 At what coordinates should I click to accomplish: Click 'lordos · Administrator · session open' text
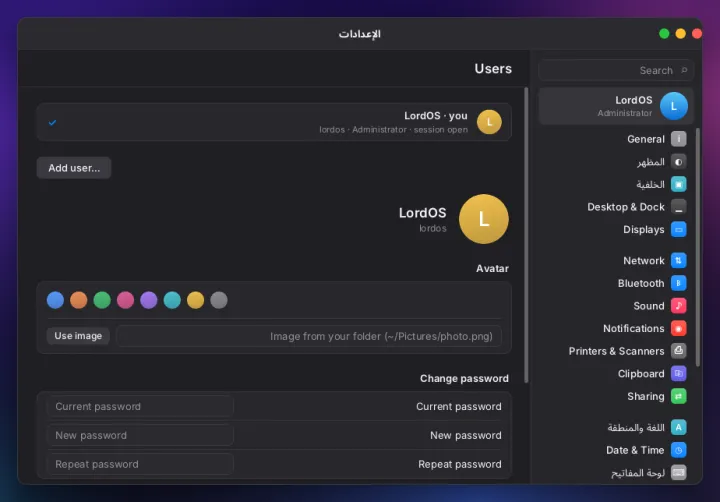click(394, 130)
